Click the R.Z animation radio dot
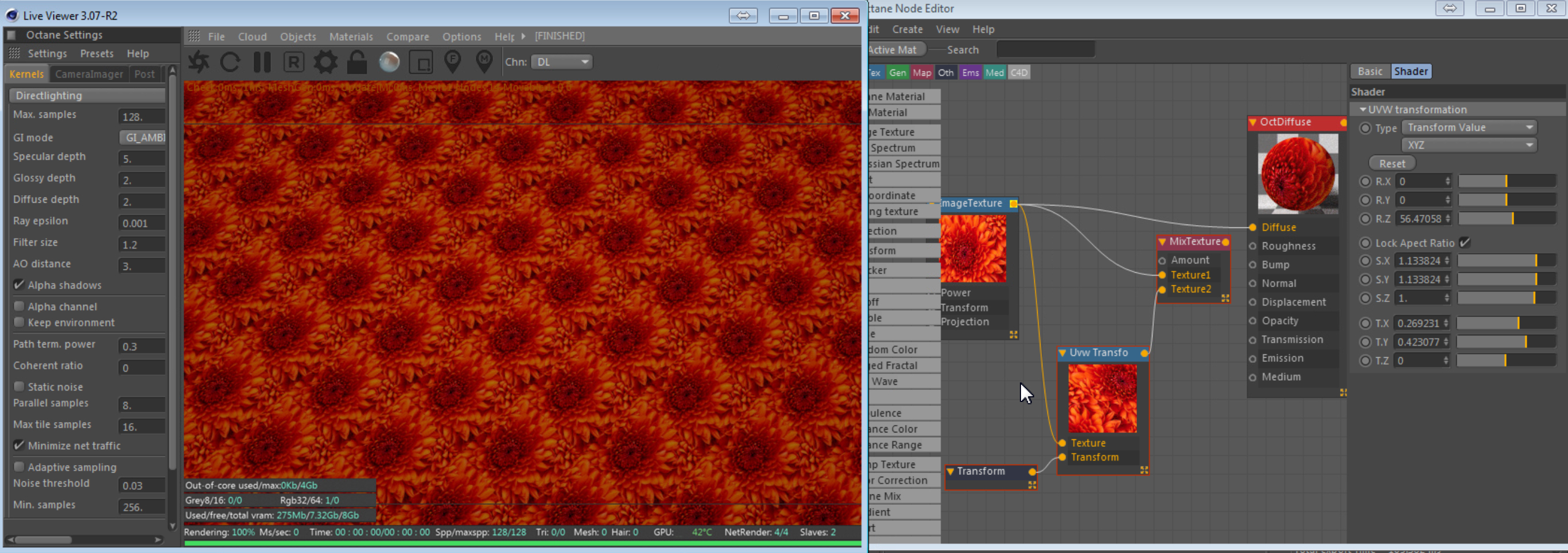 pyautogui.click(x=1365, y=219)
